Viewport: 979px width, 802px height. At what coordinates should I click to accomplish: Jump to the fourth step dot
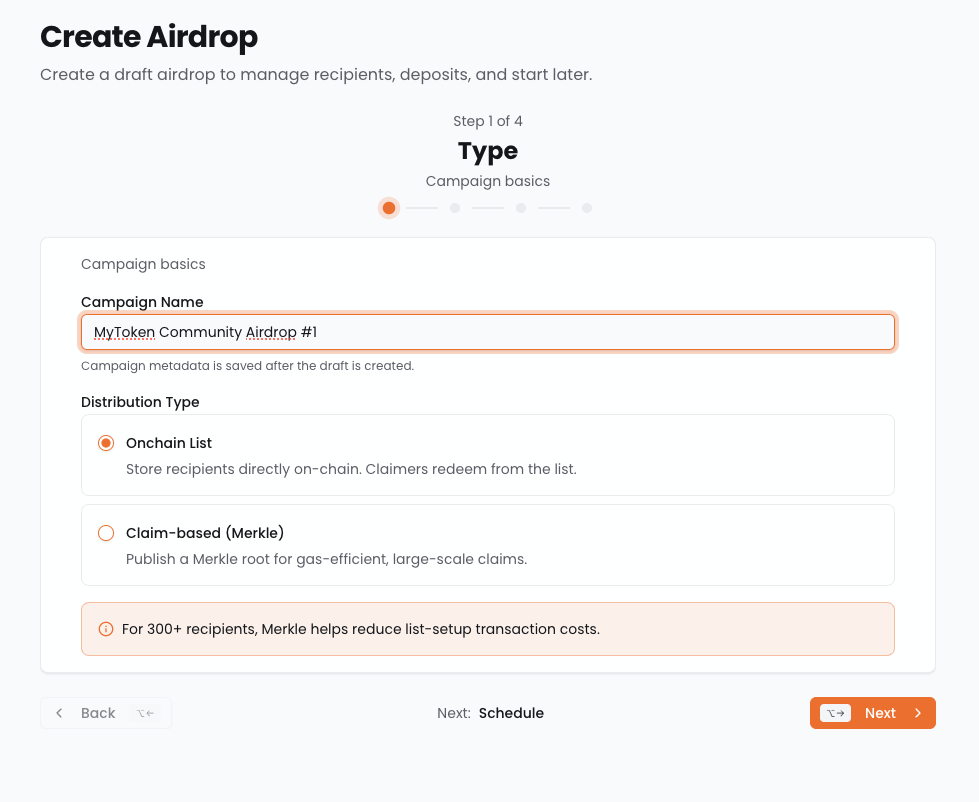click(587, 208)
